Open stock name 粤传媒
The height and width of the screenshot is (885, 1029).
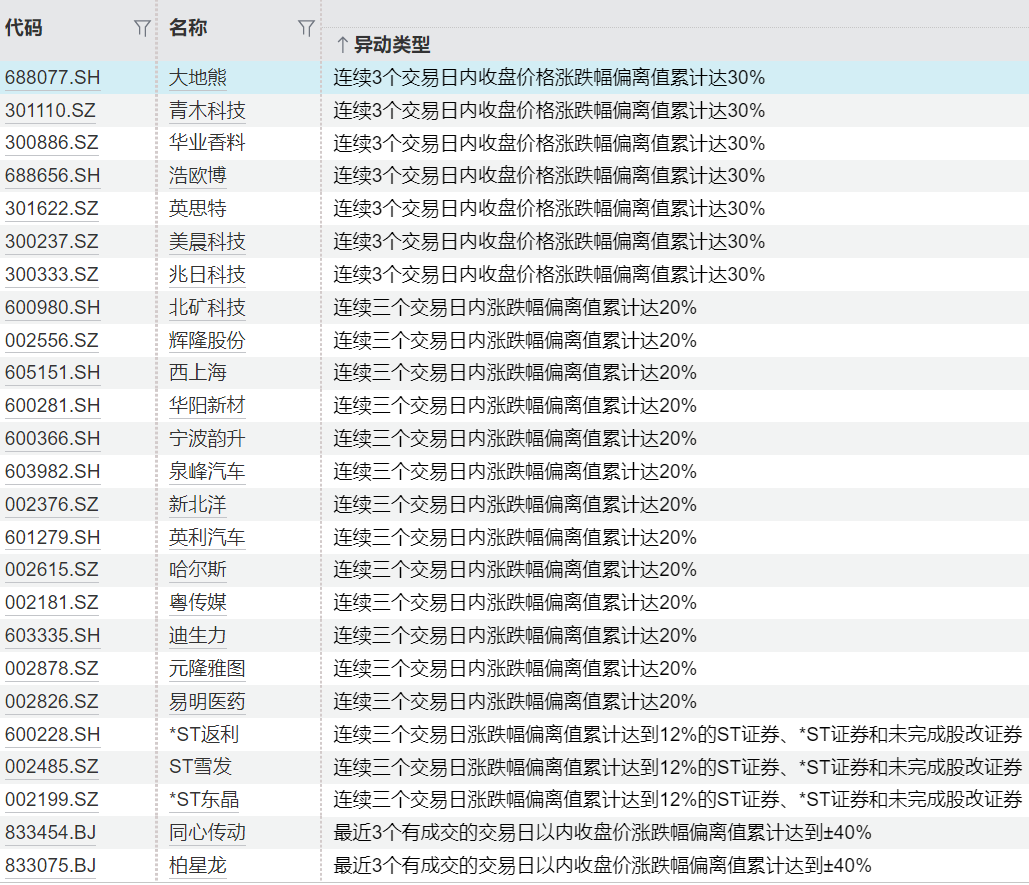click(x=198, y=602)
